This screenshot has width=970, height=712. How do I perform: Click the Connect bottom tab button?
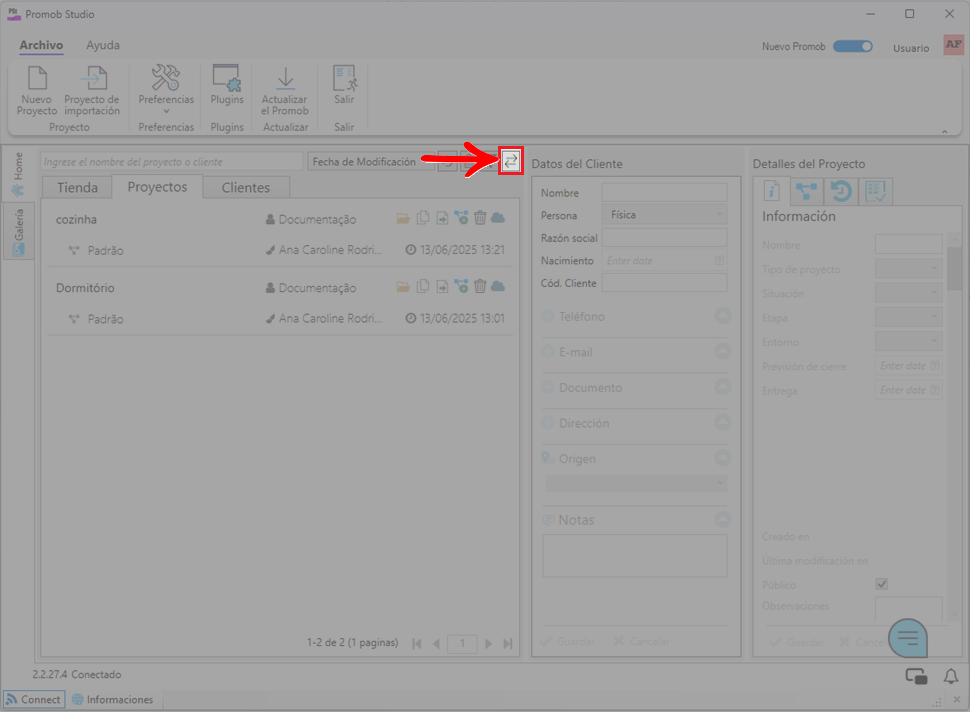pos(34,700)
